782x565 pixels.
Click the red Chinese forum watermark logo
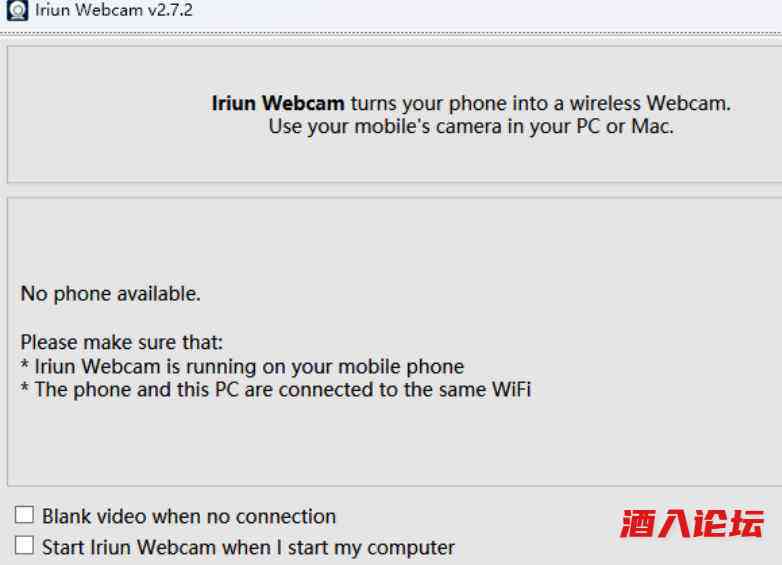(692, 524)
